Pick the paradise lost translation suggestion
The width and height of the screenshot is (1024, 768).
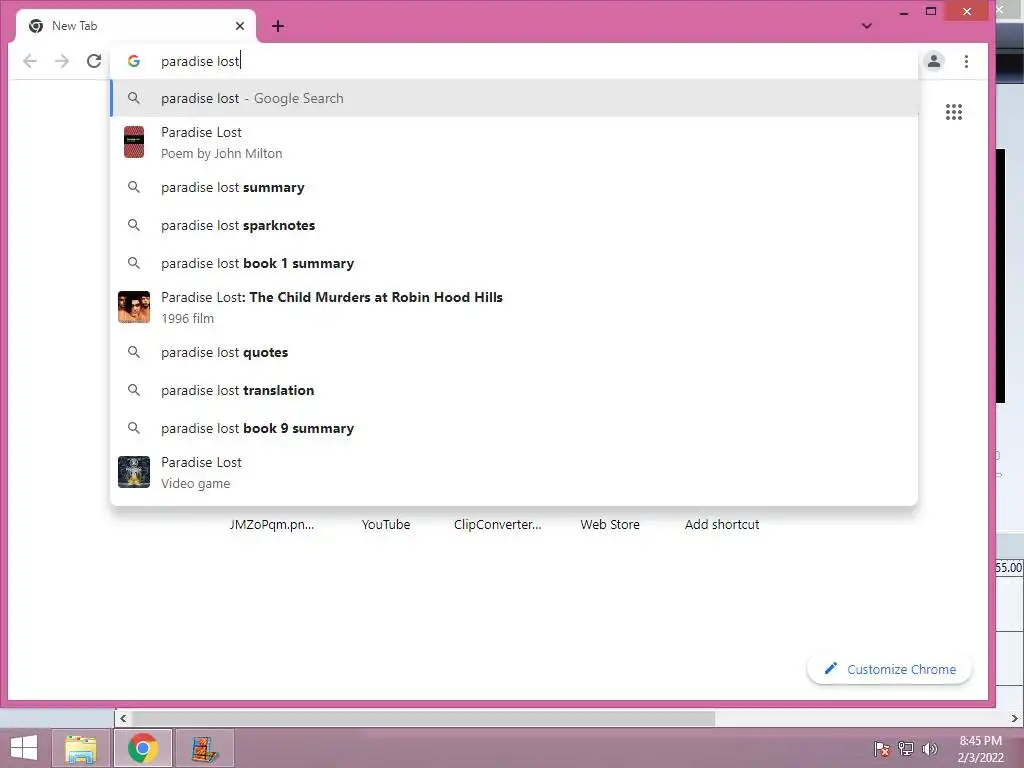click(515, 391)
